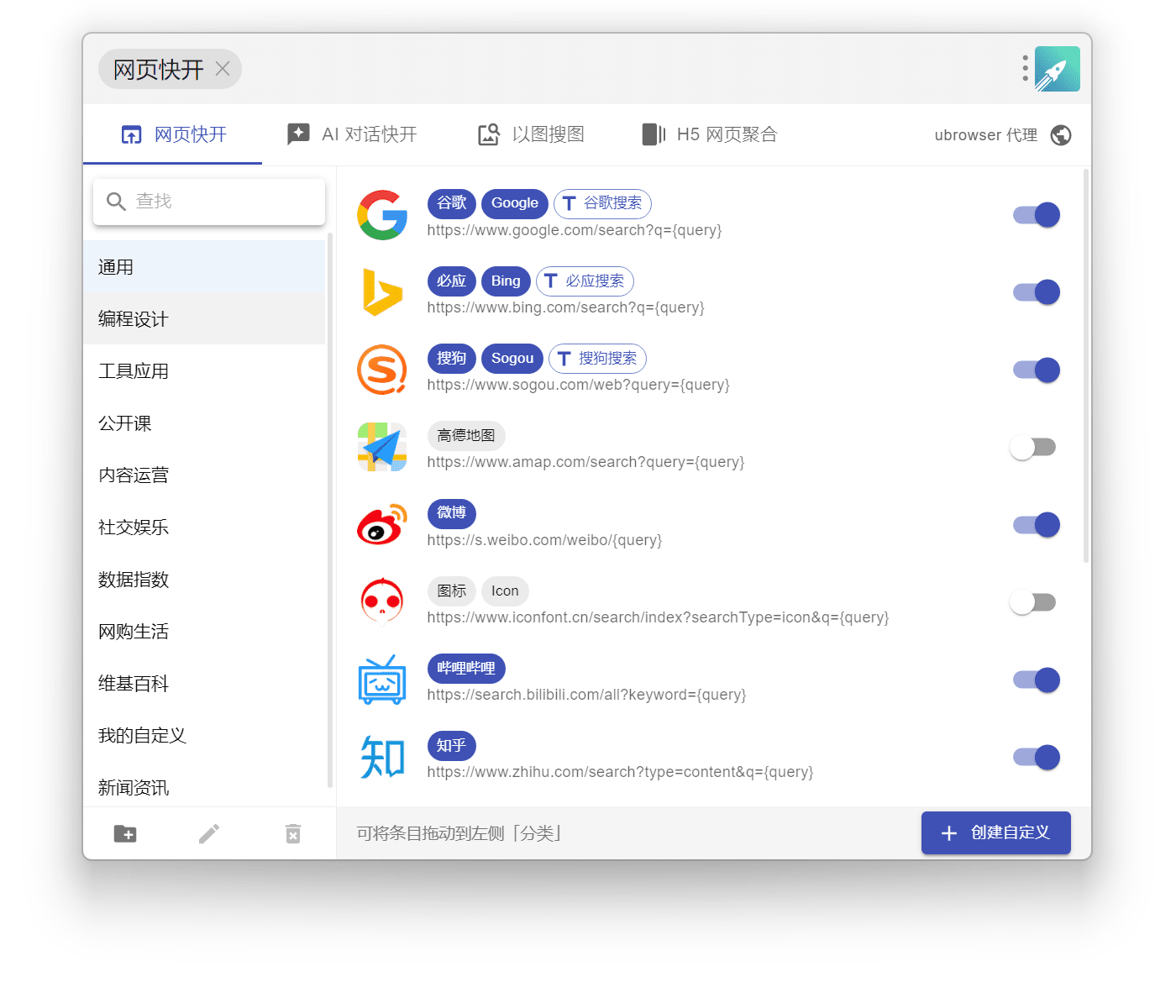
Task: Click the globe icon beside ubrowser 代理
Action: (x=1061, y=135)
